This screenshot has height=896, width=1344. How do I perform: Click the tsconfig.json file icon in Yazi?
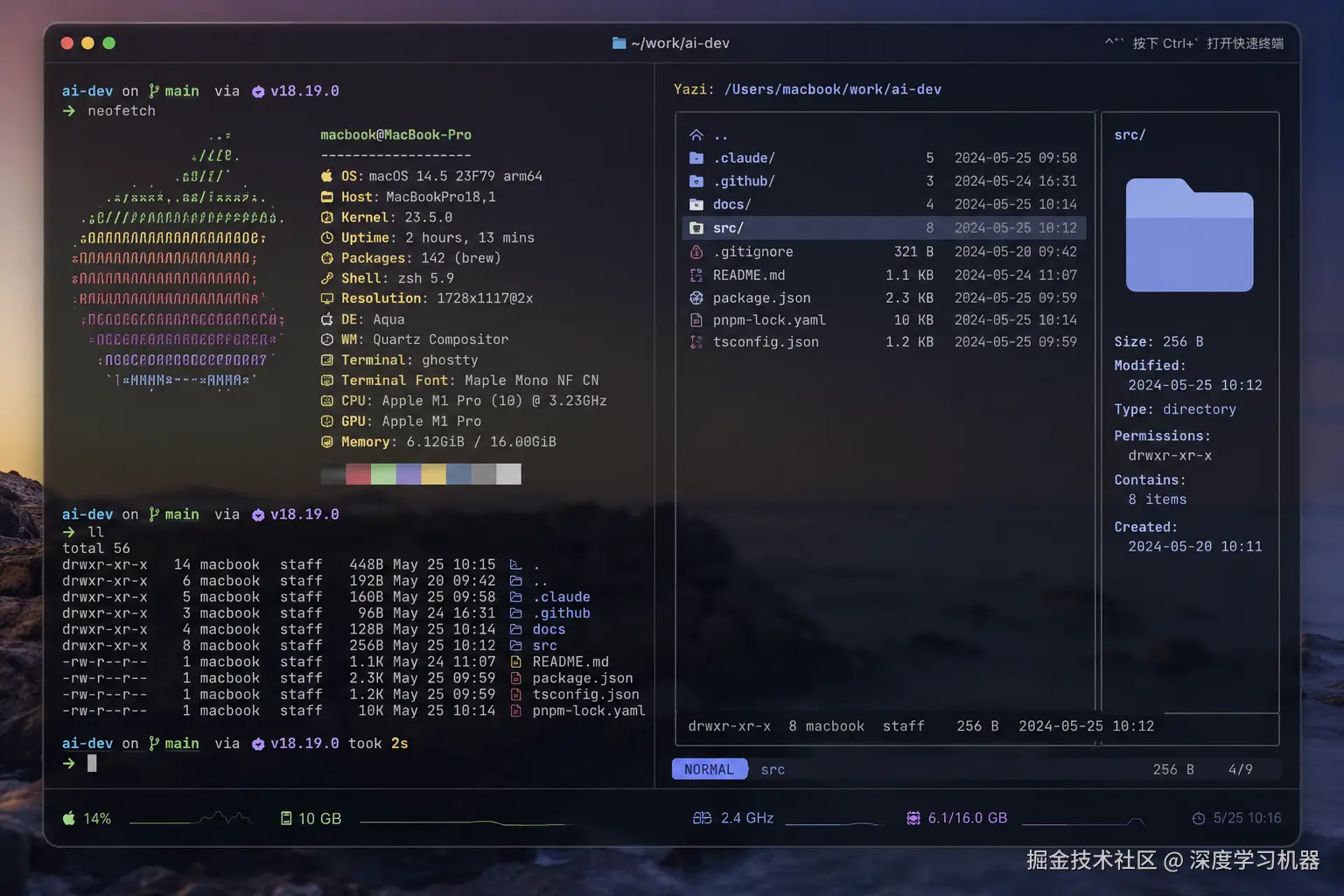(x=696, y=342)
